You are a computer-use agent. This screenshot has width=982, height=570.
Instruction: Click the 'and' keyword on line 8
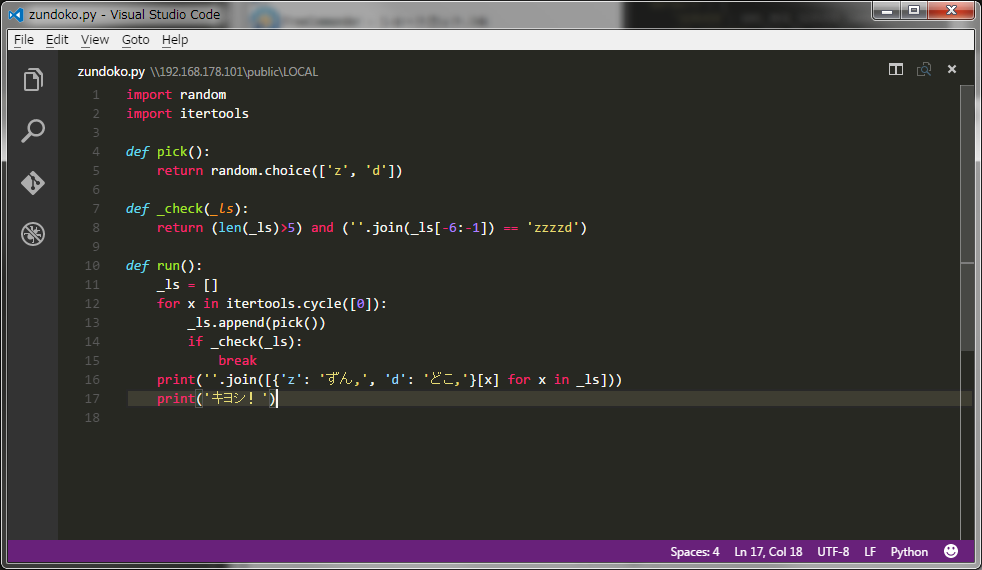point(323,227)
